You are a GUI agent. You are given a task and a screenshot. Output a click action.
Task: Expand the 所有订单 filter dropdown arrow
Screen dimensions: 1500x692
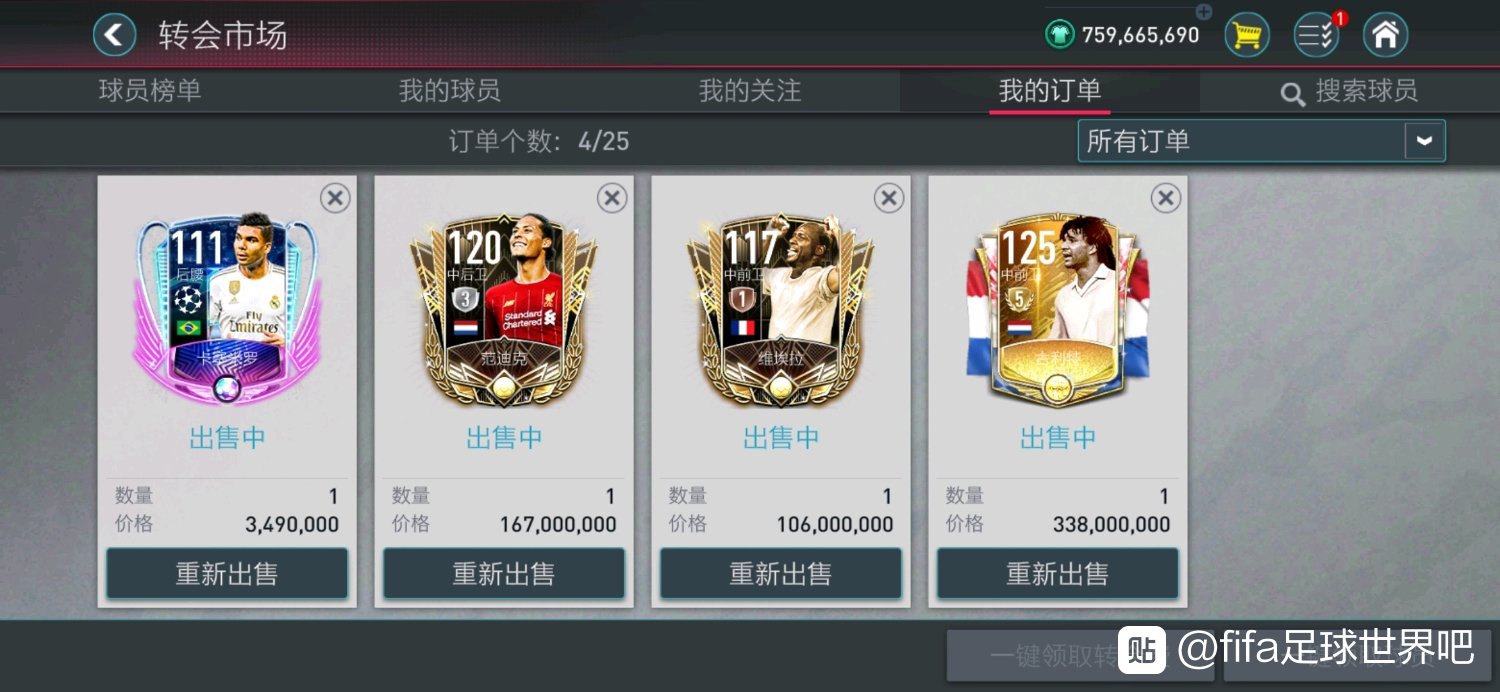click(x=1424, y=141)
